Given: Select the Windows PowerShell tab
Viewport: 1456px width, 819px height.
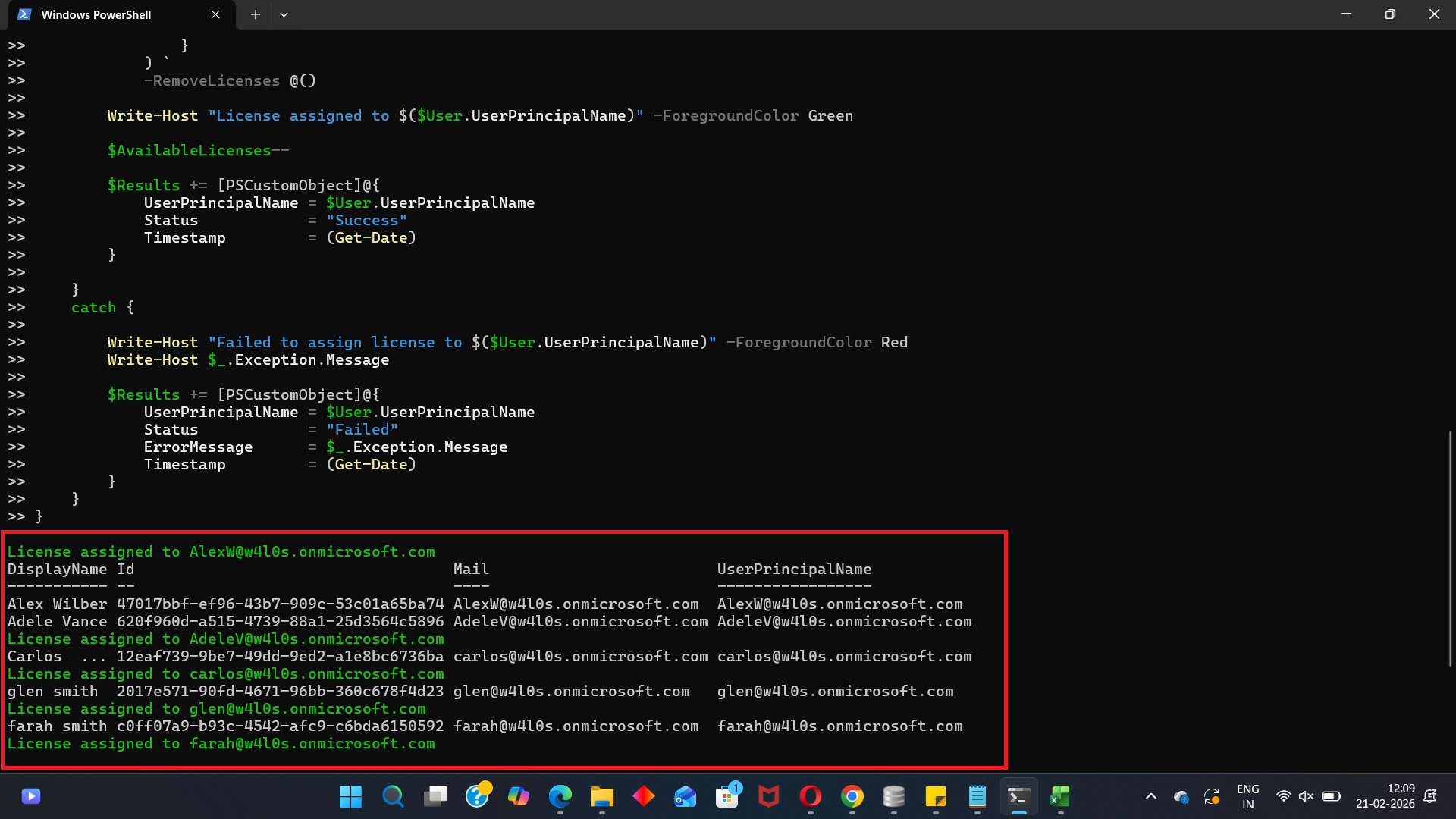Looking at the screenshot, I should coord(96,14).
